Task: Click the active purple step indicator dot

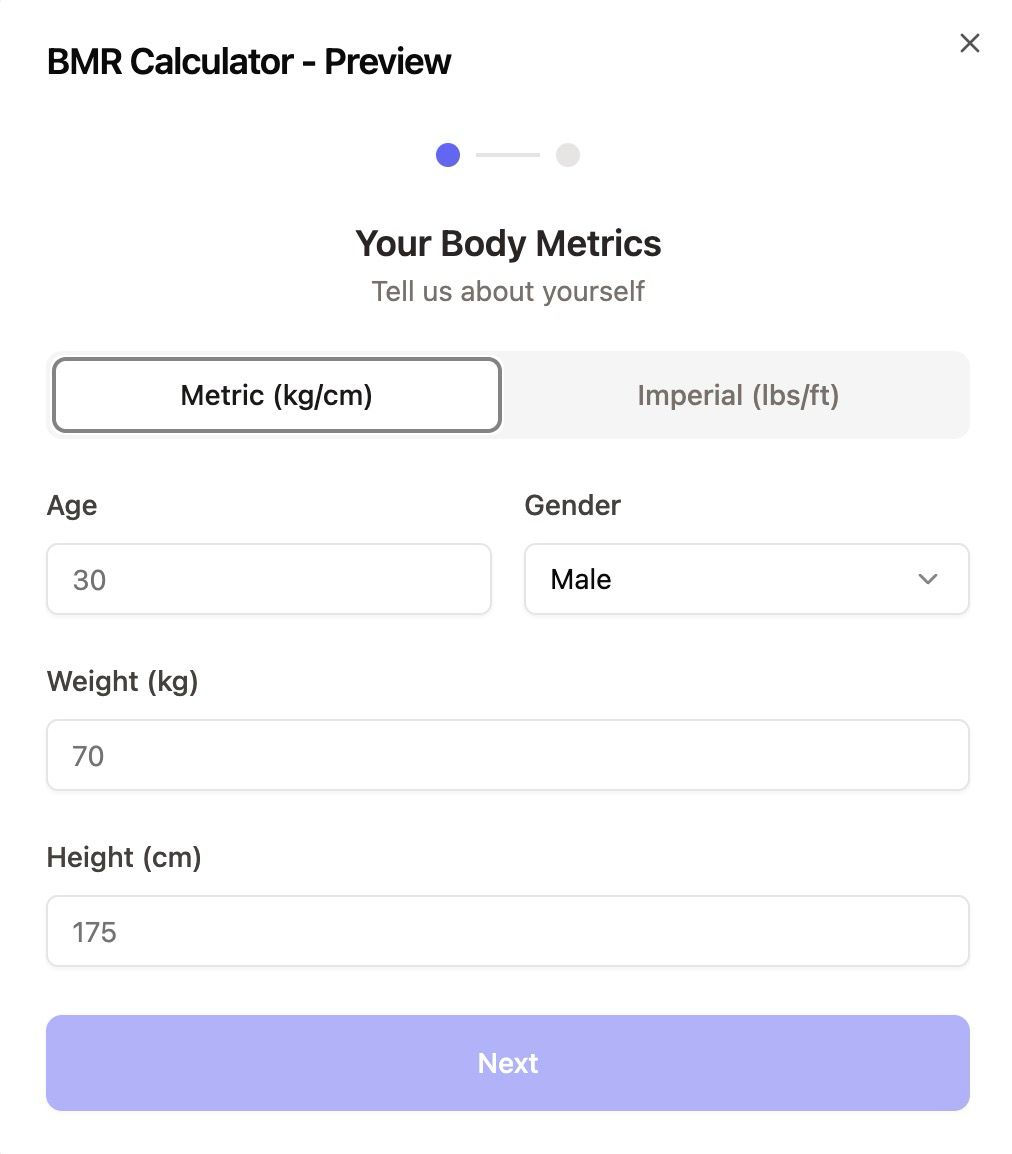Action: pos(447,155)
